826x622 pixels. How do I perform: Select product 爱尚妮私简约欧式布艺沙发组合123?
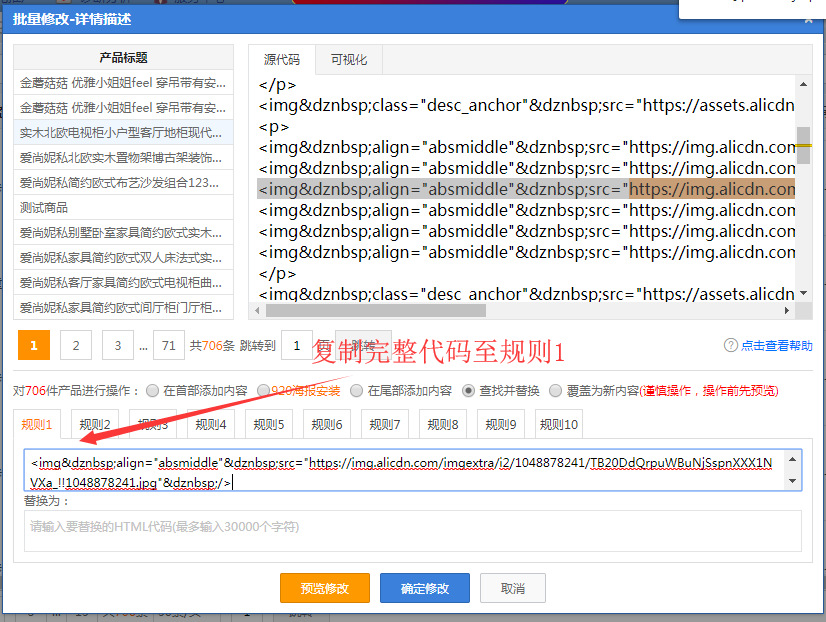pos(123,183)
